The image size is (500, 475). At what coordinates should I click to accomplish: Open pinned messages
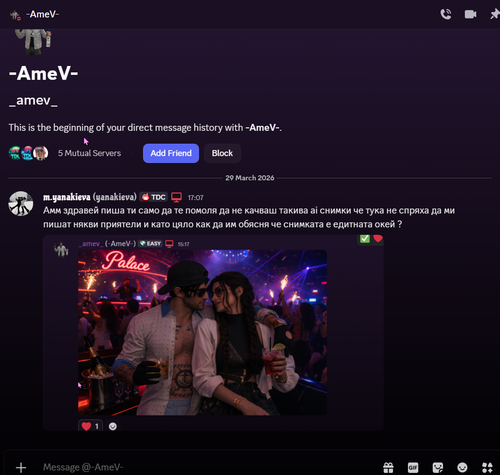tap(494, 14)
